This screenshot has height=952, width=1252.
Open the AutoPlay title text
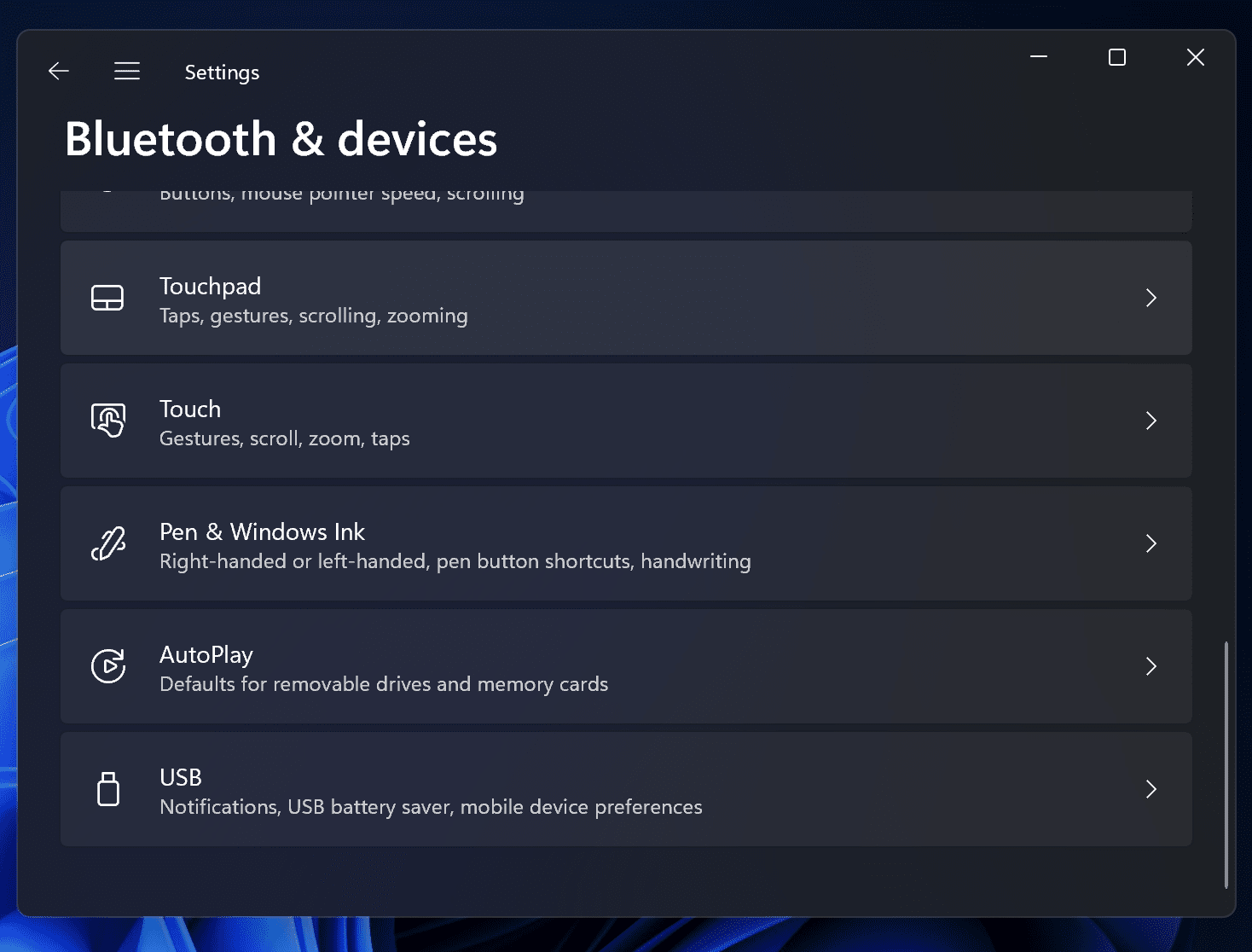206,655
